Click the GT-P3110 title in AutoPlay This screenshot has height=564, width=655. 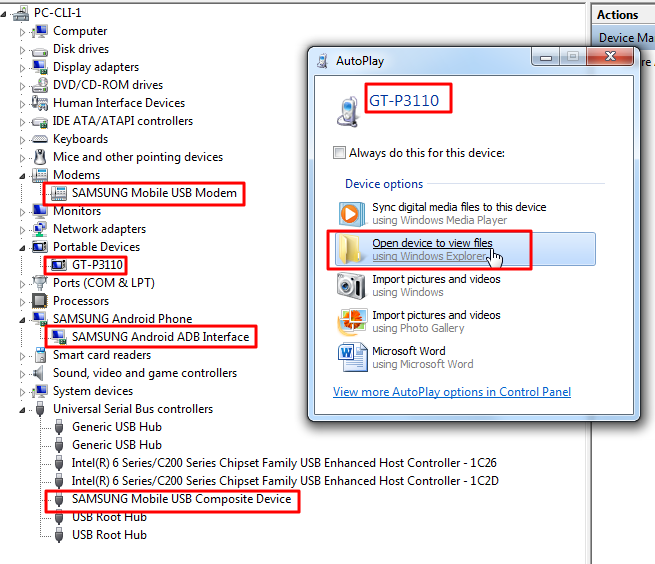coord(404,100)
